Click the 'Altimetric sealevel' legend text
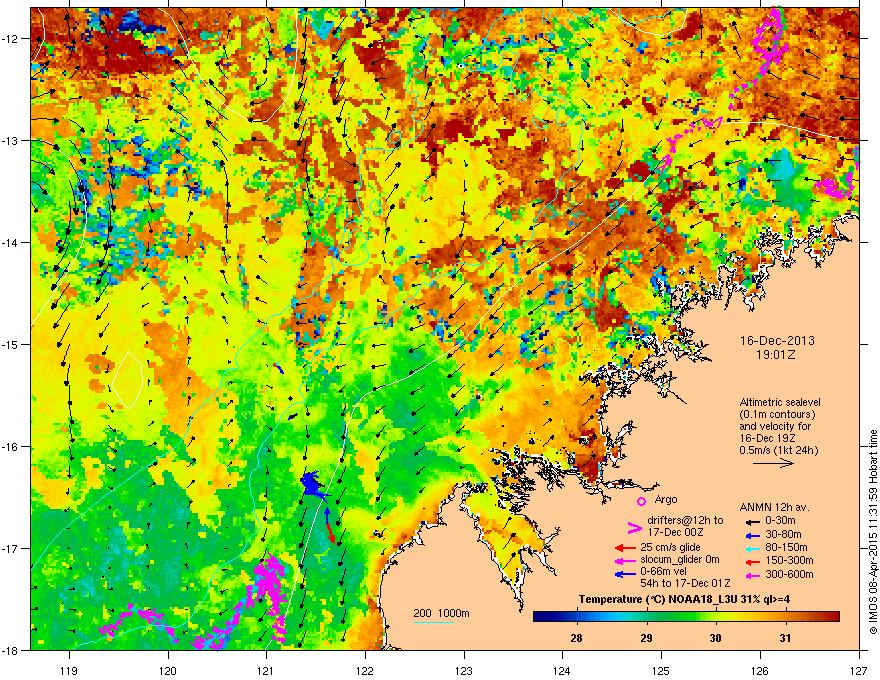 coord(780,402)
